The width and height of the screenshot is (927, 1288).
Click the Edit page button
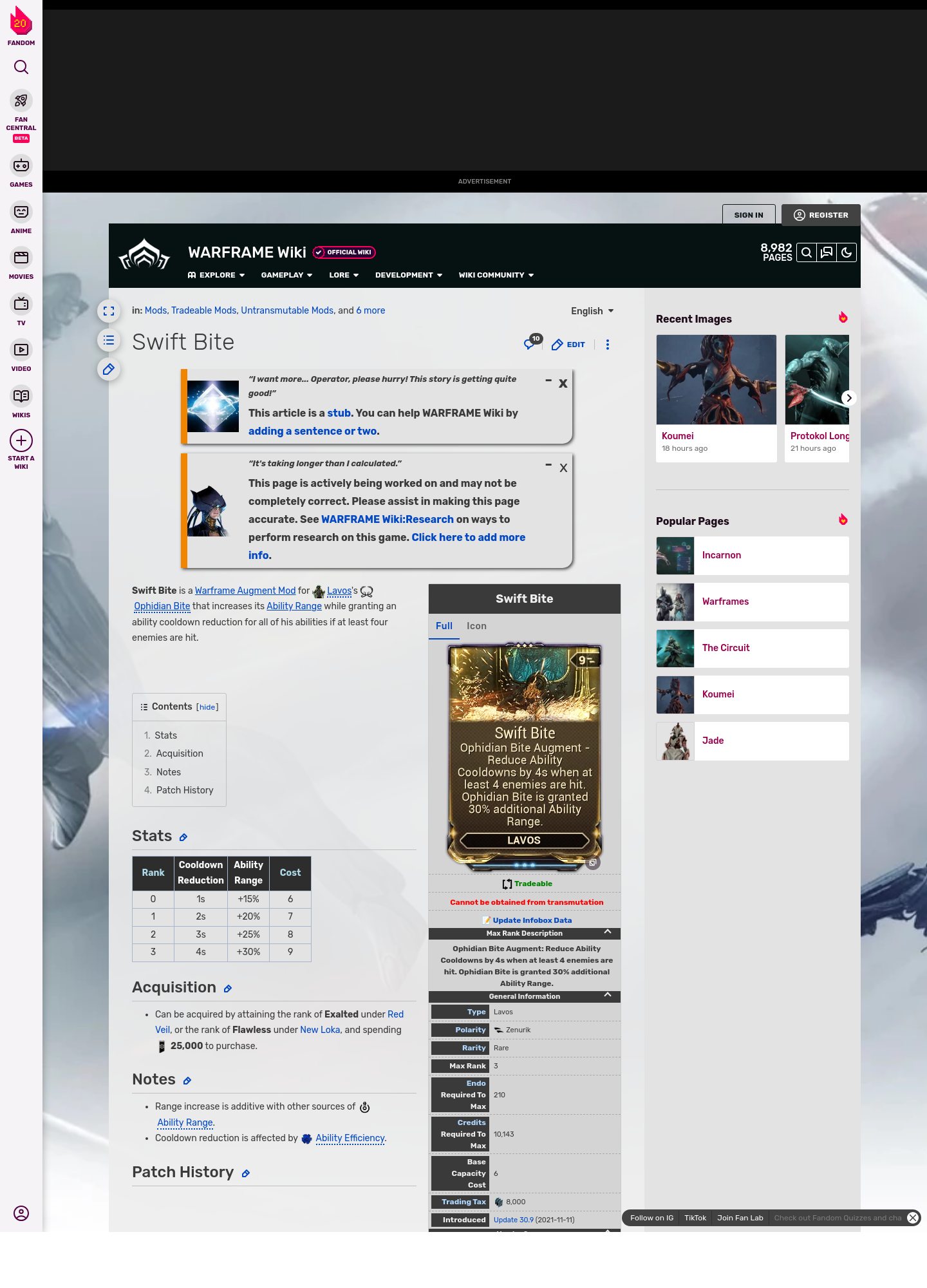(x=568, y=345)
